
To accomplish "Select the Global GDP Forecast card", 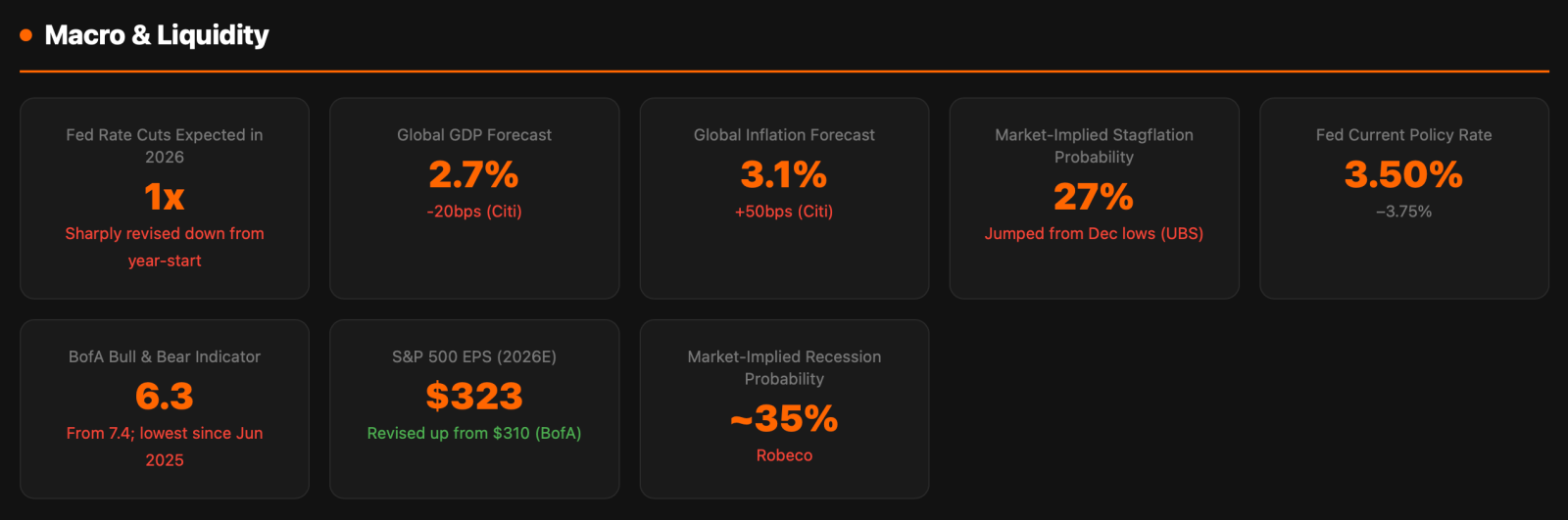I will pyautogui.click(x=474, y=198).
